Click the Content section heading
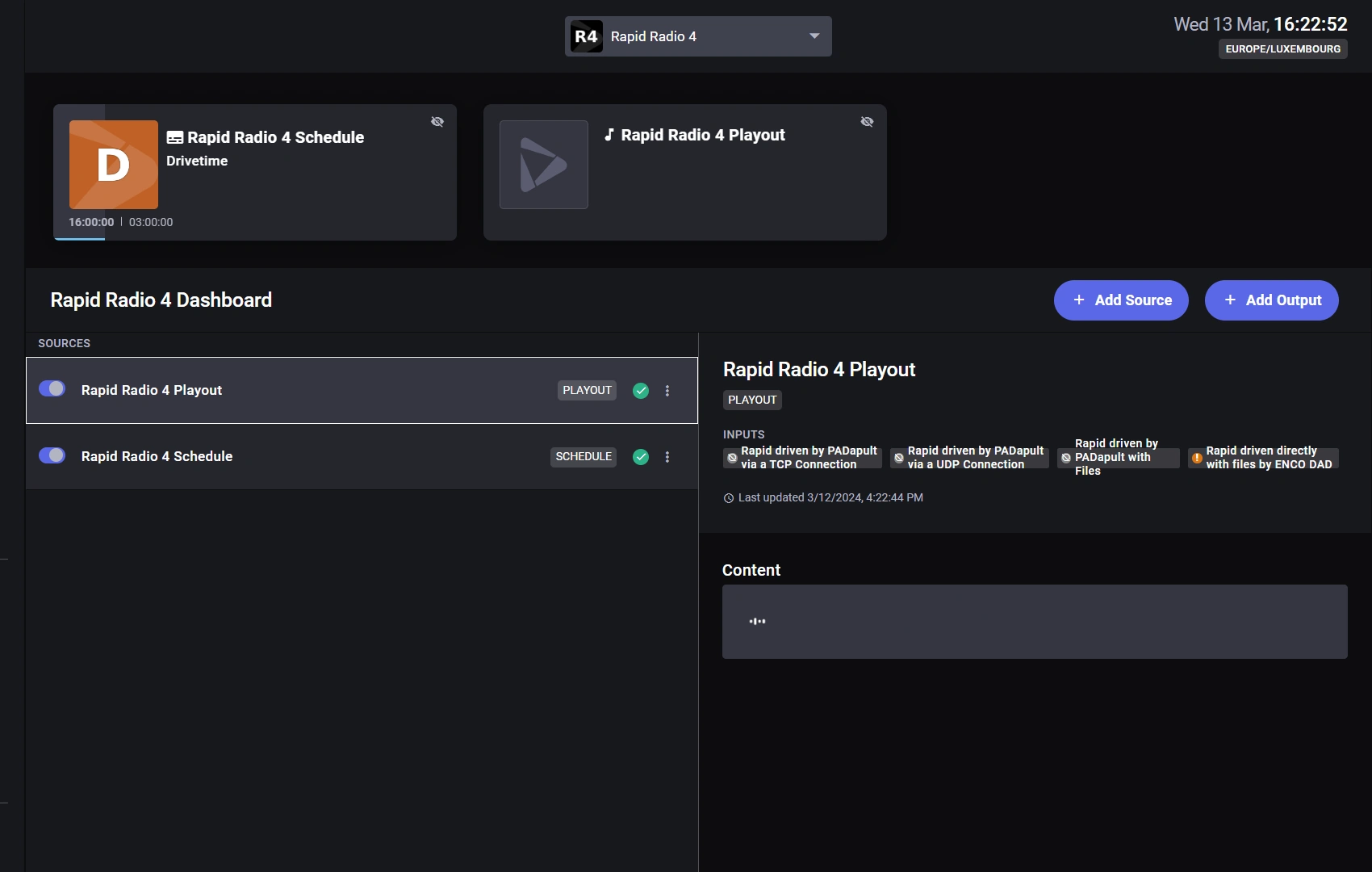 point(751,570)
